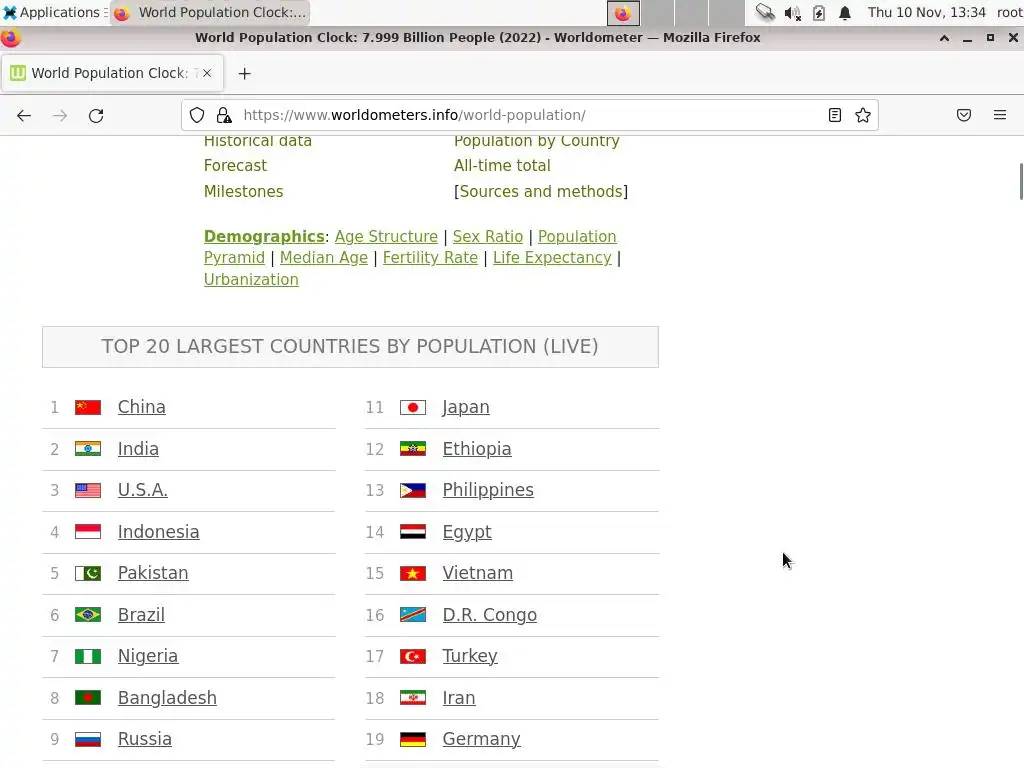Follow the Urbanization link

click(x=251, y=280)
